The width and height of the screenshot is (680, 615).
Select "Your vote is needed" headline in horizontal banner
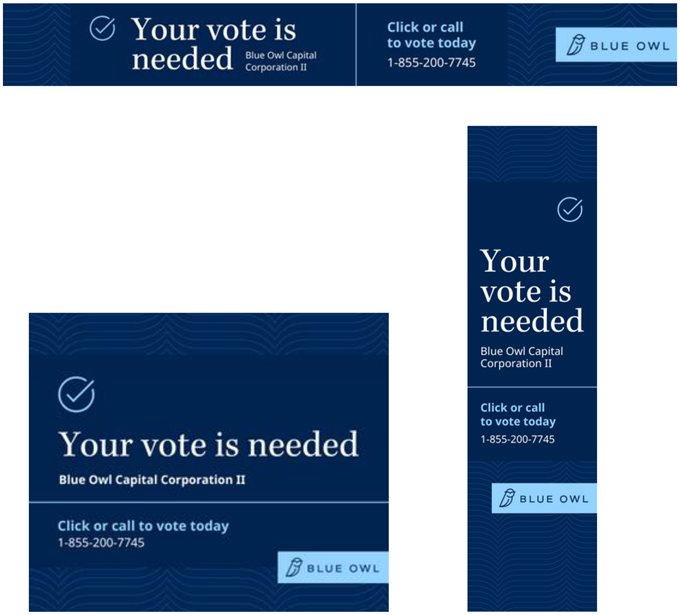213,44
